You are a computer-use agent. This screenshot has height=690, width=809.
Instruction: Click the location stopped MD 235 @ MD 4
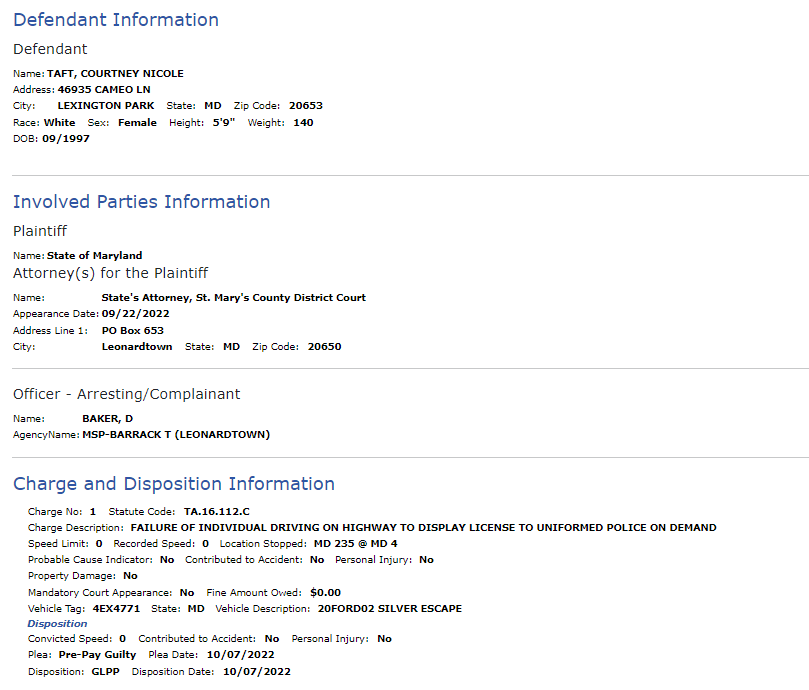click(355, 543)
